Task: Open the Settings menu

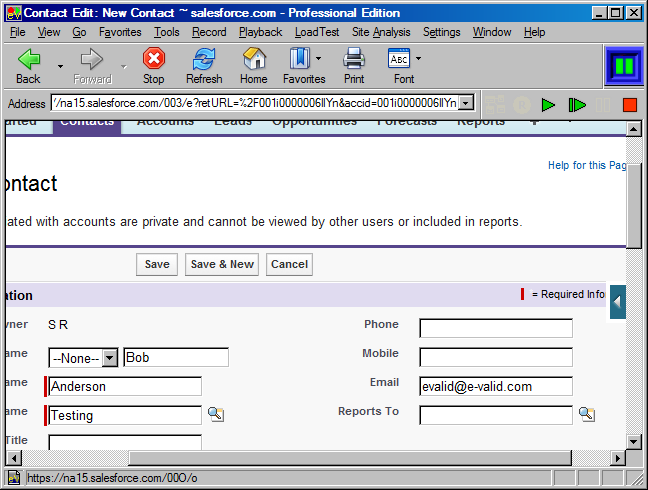Action: pos(441,32)
